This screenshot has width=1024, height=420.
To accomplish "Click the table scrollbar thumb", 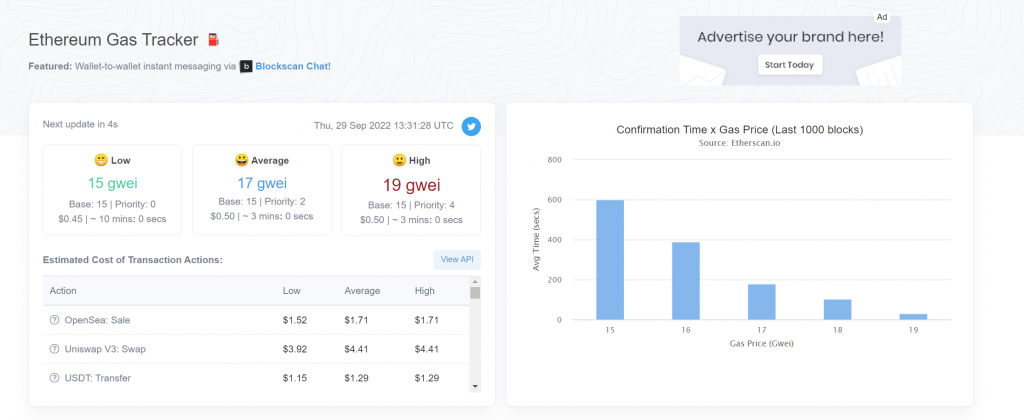I will pos(475,293).
